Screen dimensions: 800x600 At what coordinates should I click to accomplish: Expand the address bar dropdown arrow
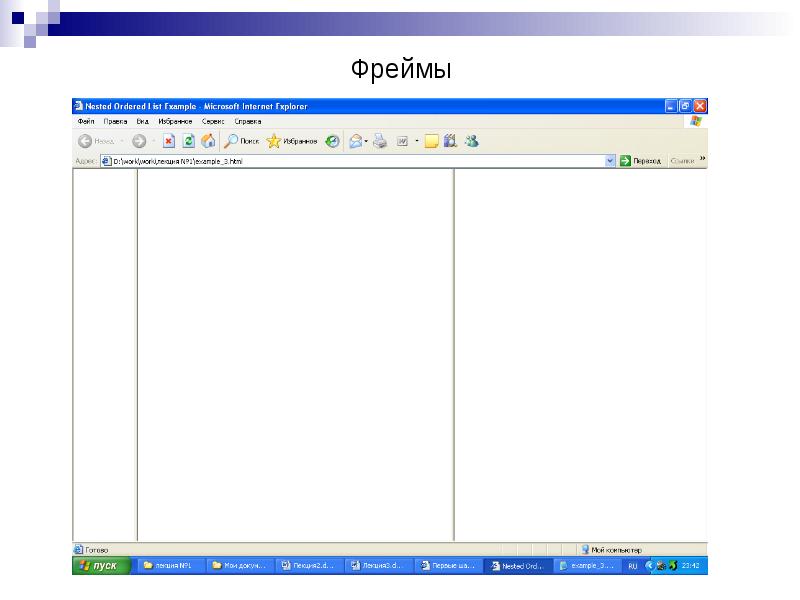click(610, 160)
